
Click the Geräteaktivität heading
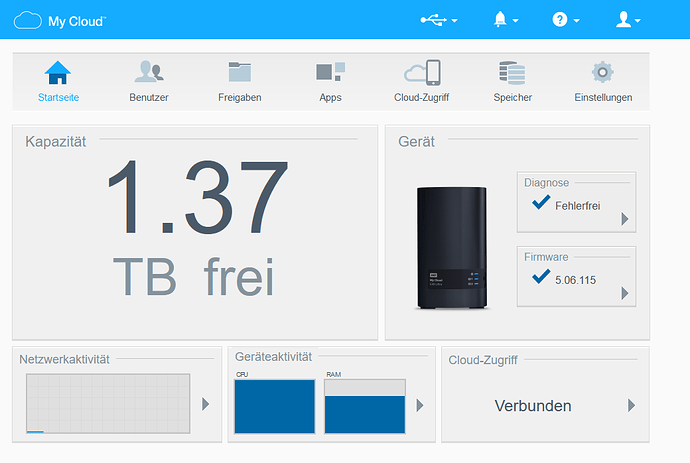click(x=273, y=357)
